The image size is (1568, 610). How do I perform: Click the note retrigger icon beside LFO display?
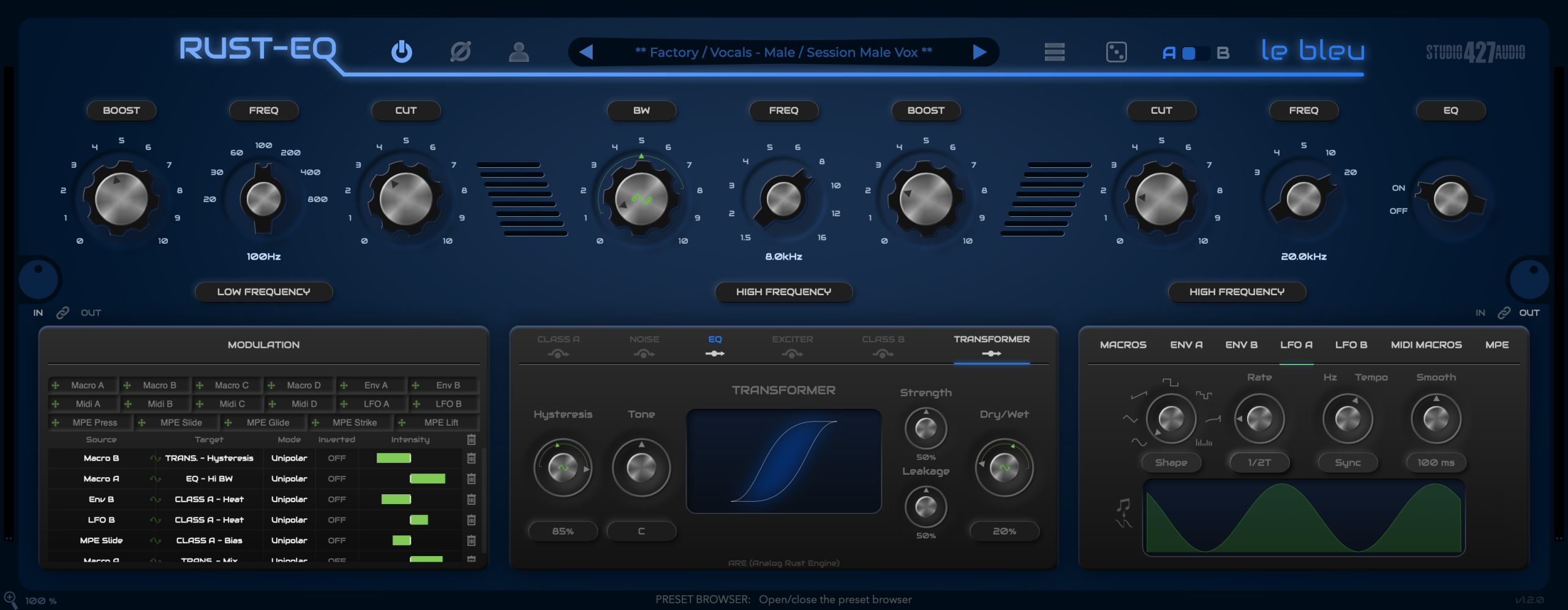1123,513
